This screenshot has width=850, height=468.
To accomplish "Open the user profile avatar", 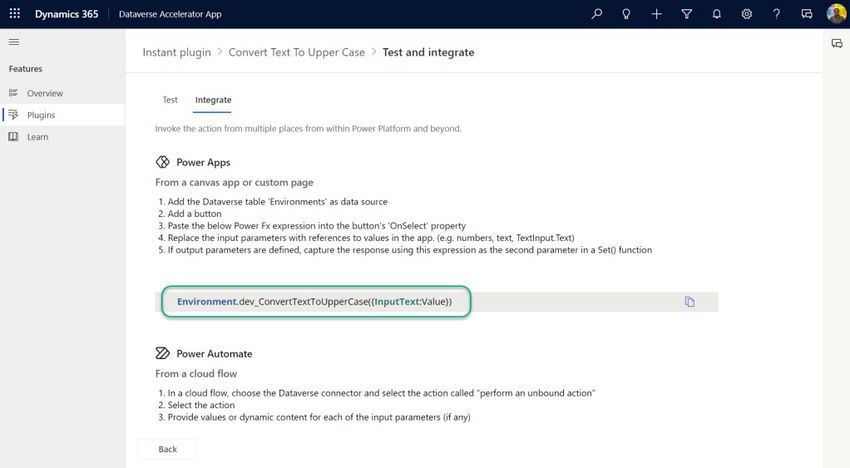I will (836, 14).
